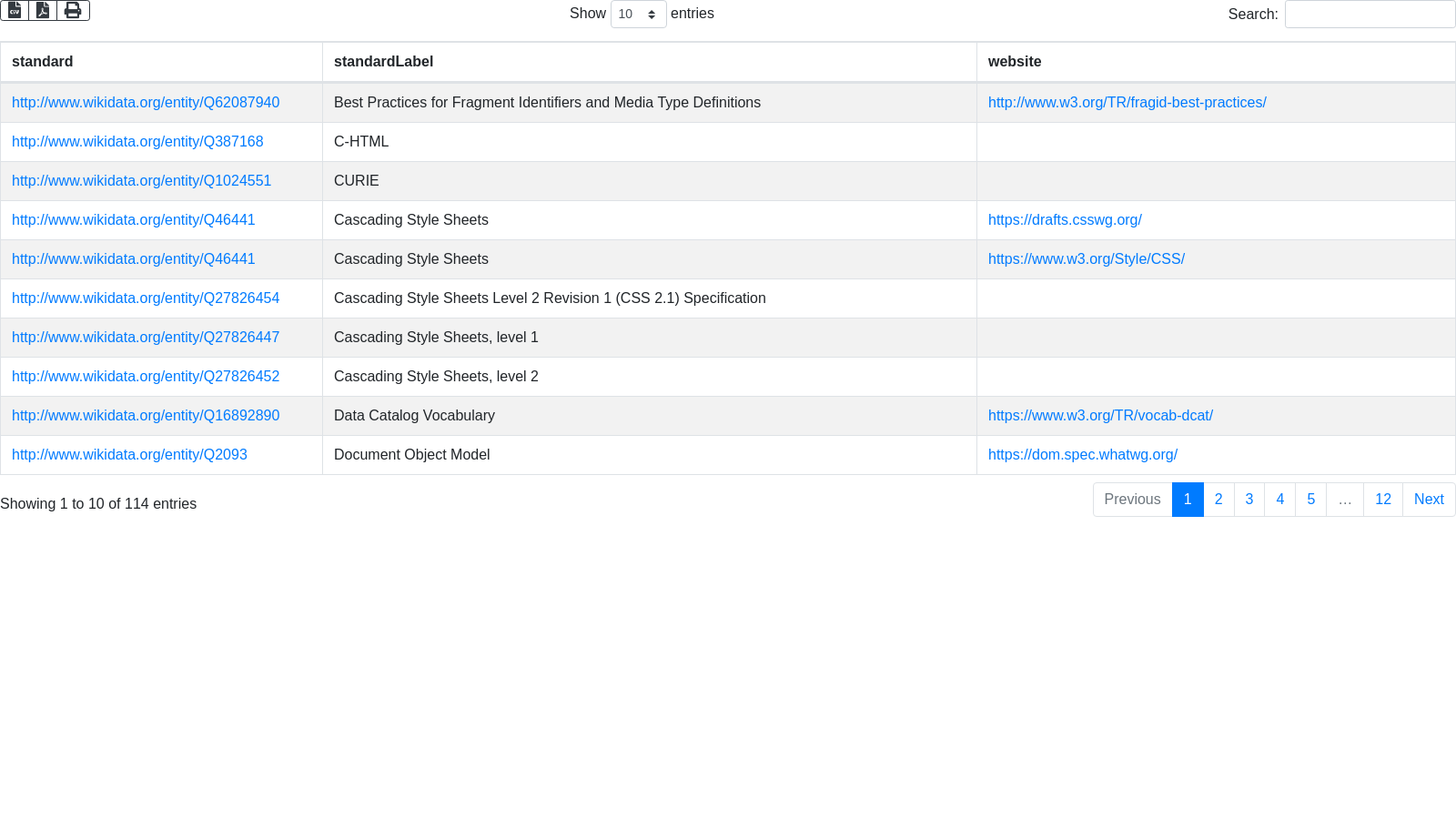
Task: Click the print icon button
Action: point(73,11)
